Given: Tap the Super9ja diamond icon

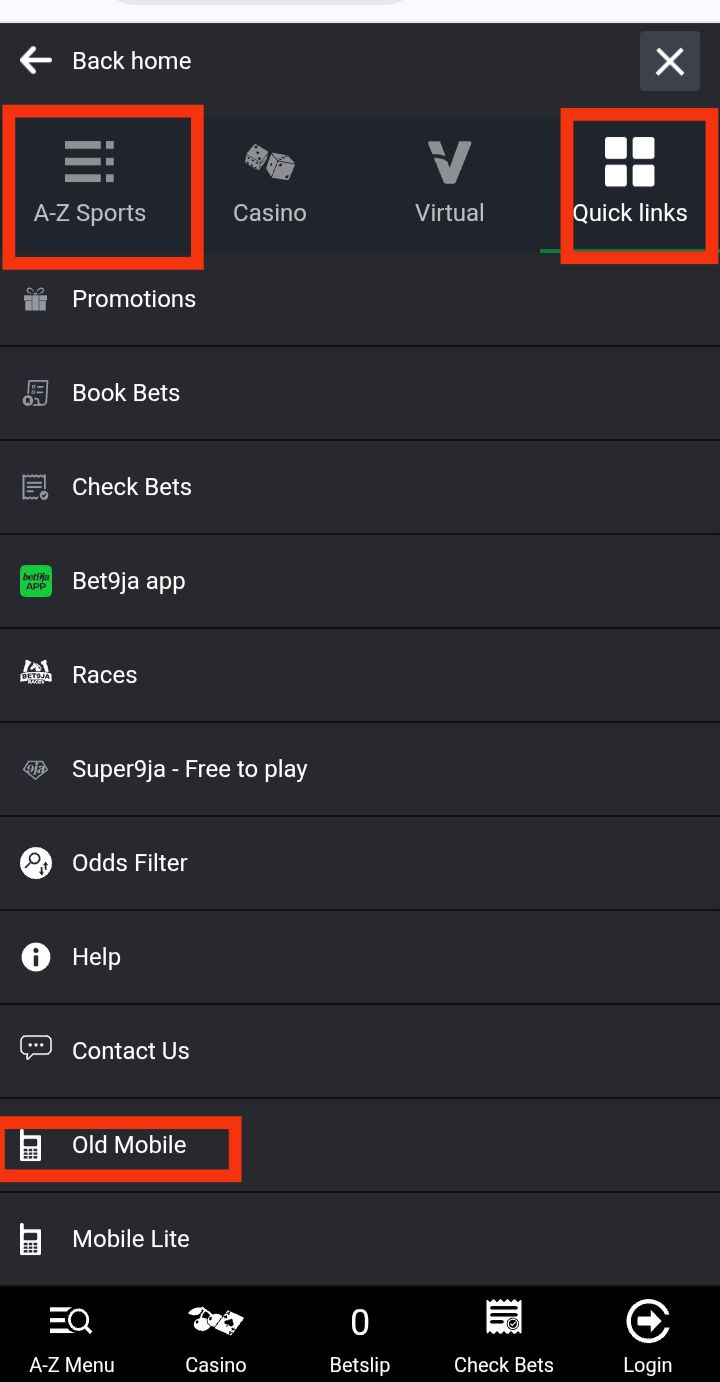Looking at the screenshot, I should tap(36, 769).
